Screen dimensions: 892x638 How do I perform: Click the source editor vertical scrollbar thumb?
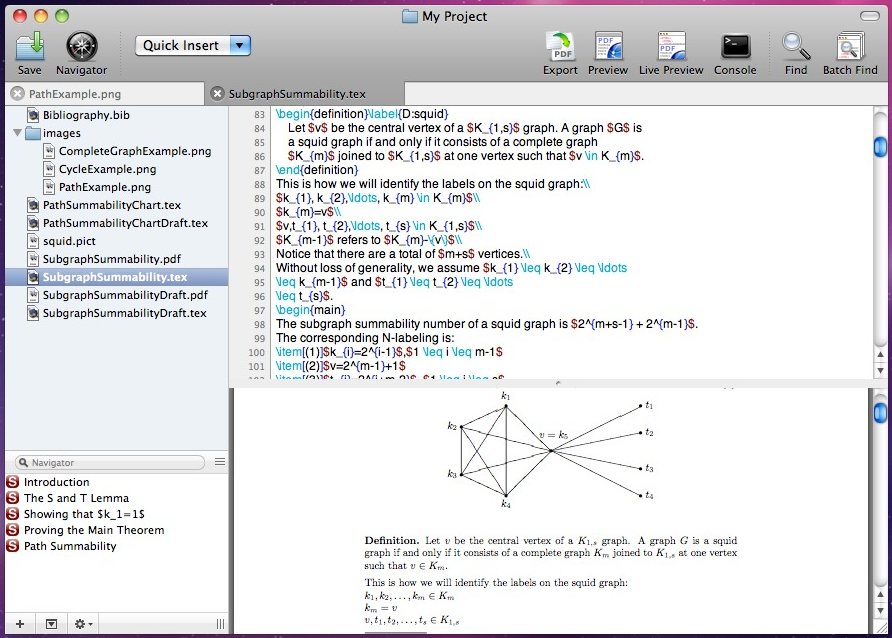click(x=880, y=148)
